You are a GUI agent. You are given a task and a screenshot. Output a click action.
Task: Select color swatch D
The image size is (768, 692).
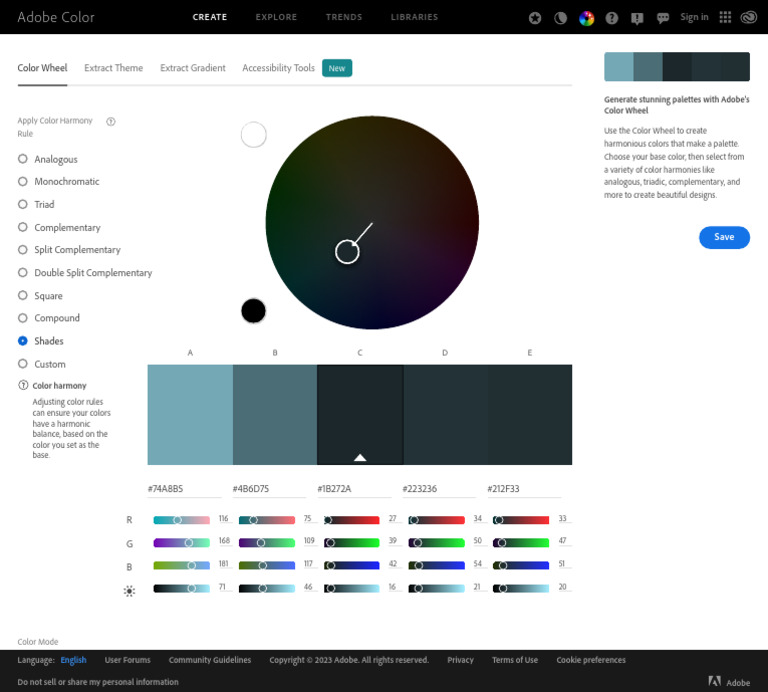tap(445, 415)
